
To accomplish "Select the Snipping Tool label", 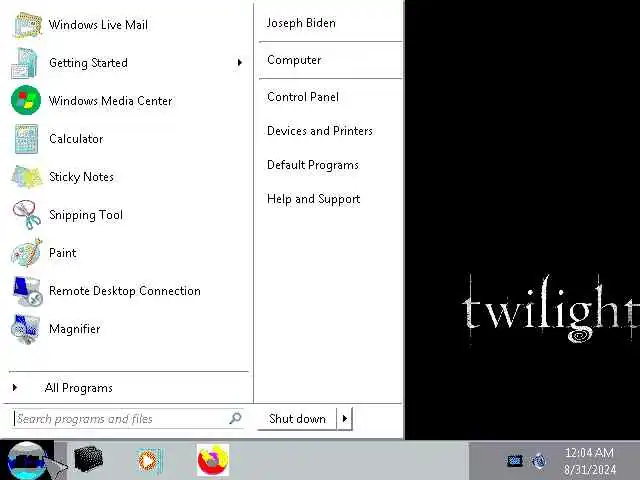I will [86, 215].
